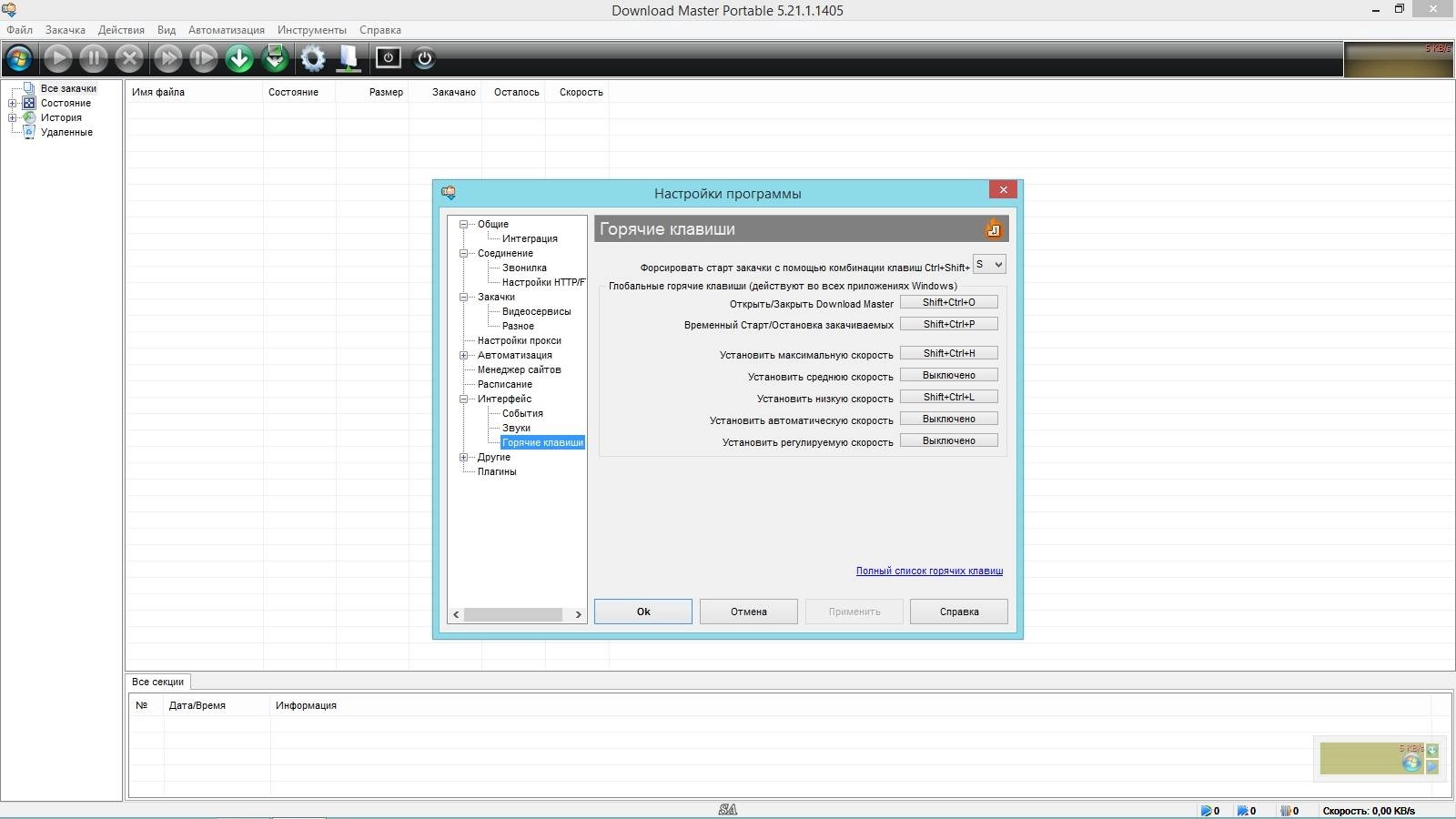
Task: Expand the Другие settings node
Action: point(463,457)
